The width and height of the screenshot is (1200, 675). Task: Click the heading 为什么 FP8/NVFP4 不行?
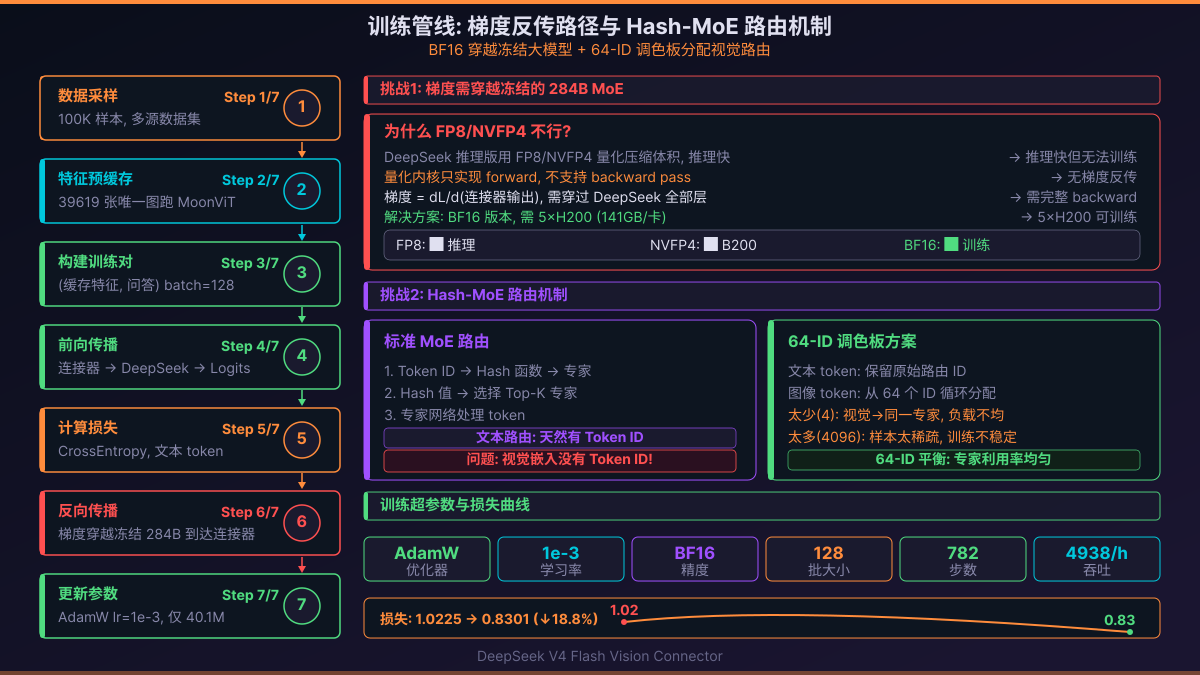coord(478,131)
